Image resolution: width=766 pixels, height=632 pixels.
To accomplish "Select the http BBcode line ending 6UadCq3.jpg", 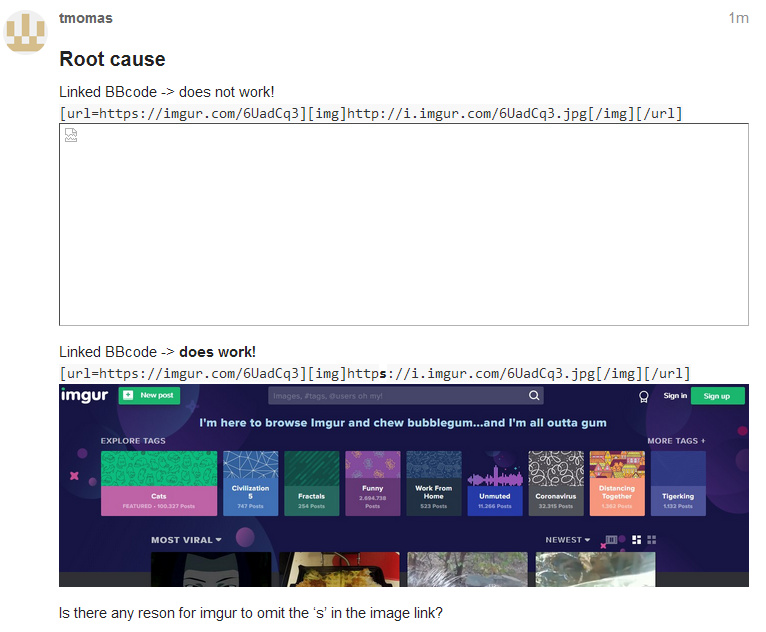I will coord(370,114).
